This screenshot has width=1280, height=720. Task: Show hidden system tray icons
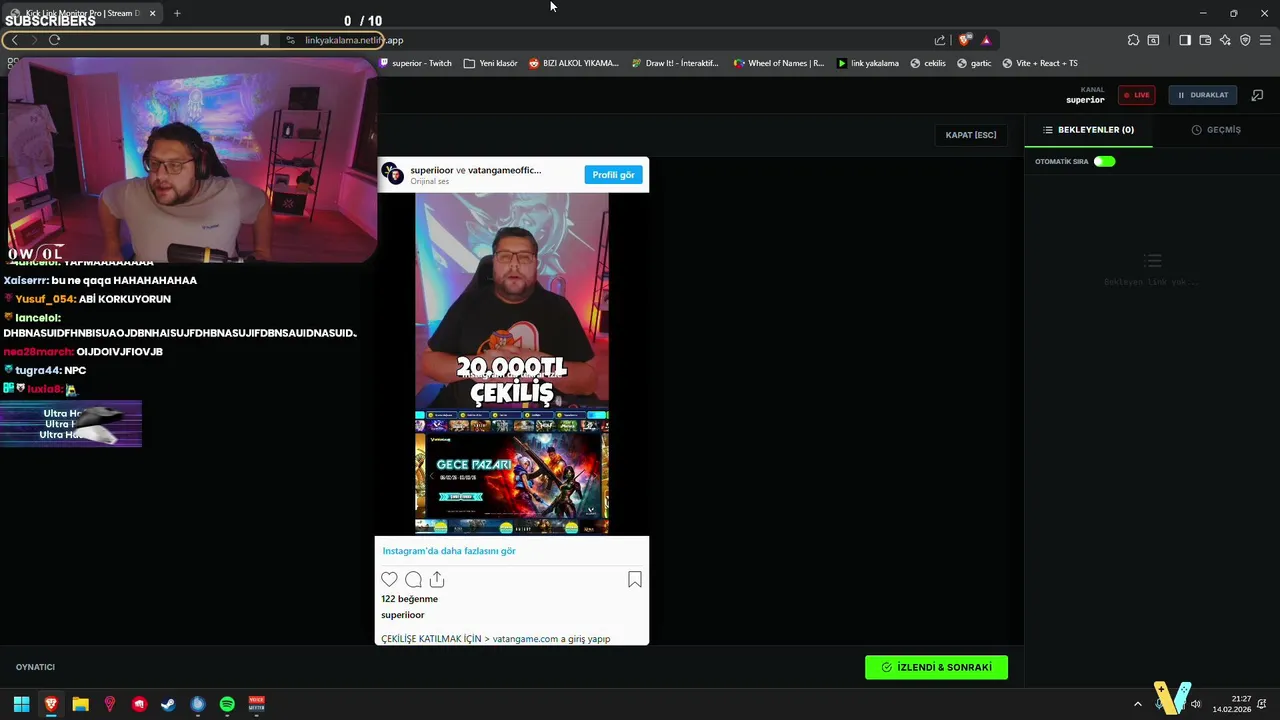point(1137,704)
